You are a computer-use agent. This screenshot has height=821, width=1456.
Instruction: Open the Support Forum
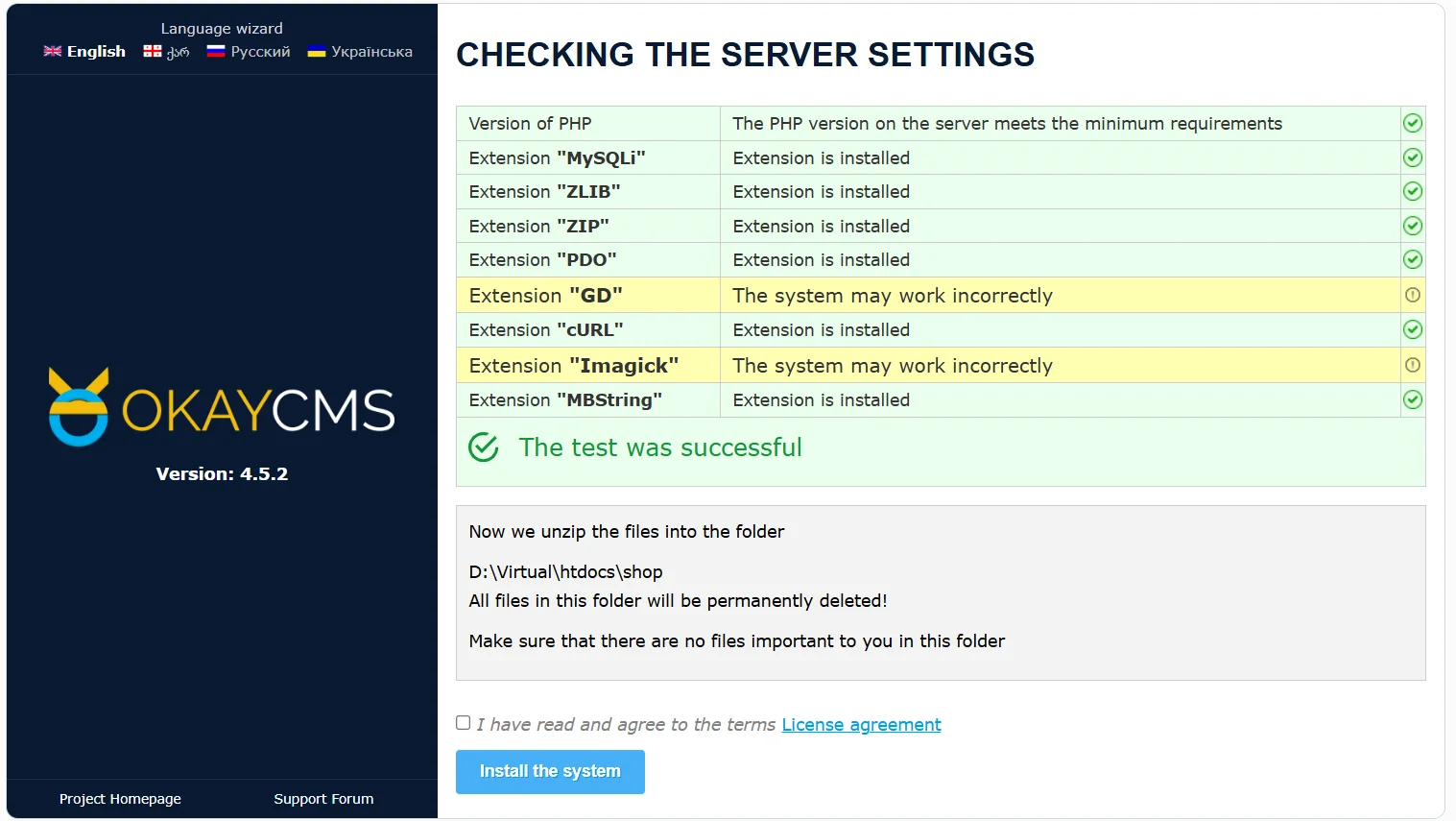(323, 798)
